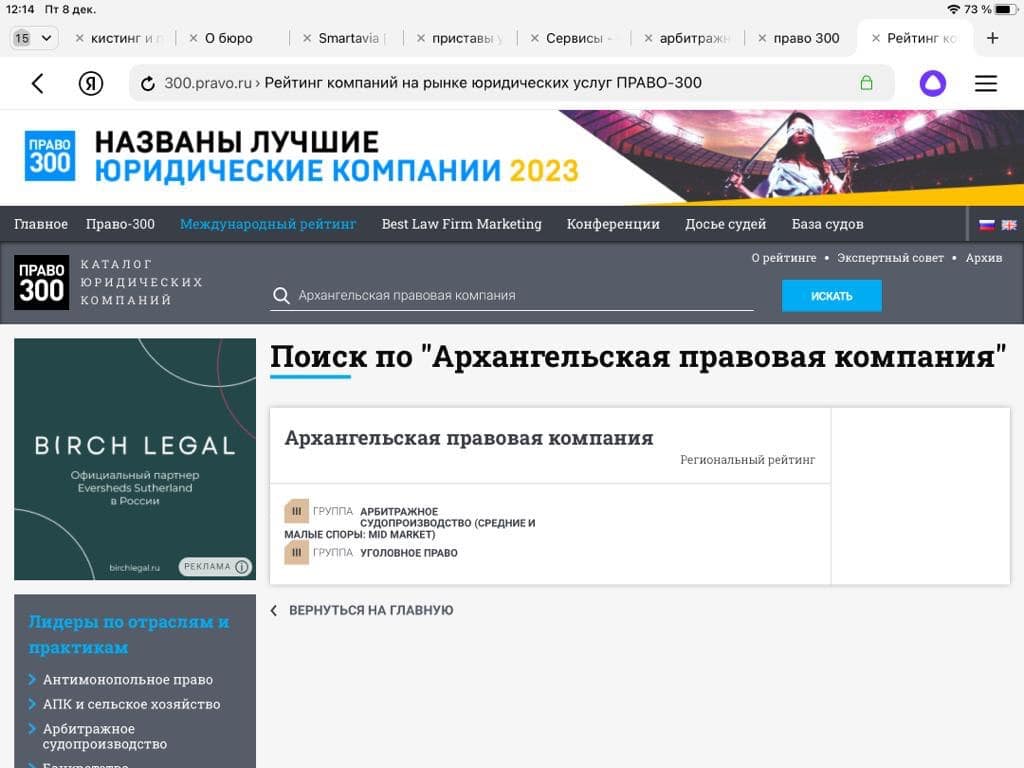The height and width of the screenshot is (768, 1024).
Task: Expand 'Антимонопольное право' sidebar item
Action: point(127,679)
